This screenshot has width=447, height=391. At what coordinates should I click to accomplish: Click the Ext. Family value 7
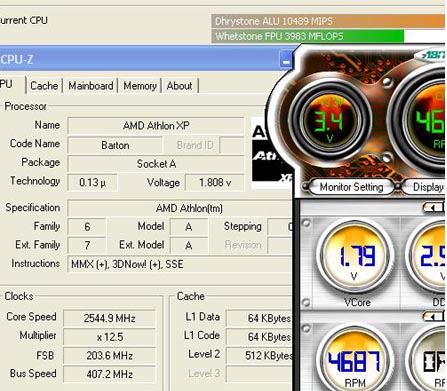(87, 245)
